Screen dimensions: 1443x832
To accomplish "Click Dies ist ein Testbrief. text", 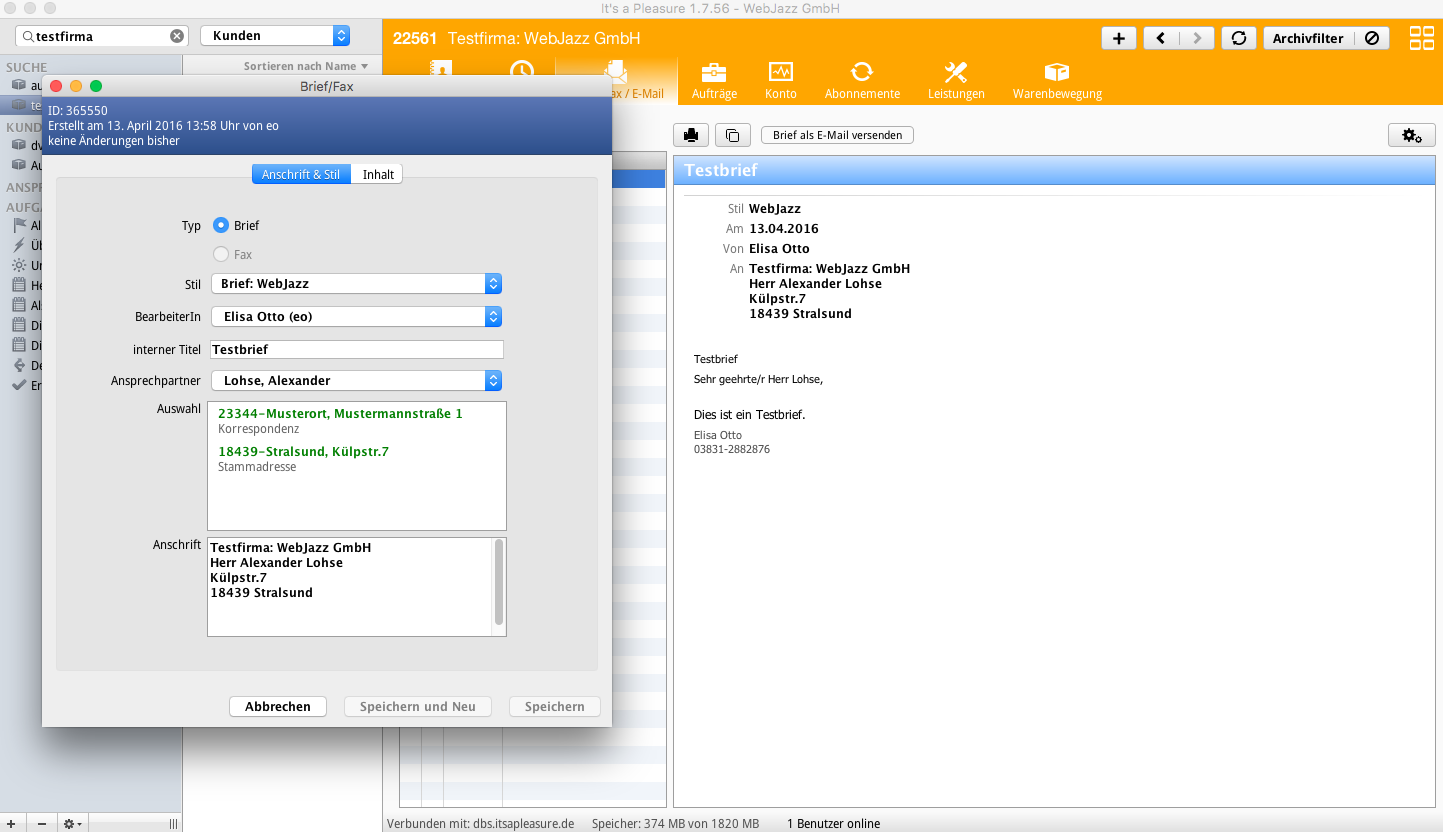I will click(749, 414).
